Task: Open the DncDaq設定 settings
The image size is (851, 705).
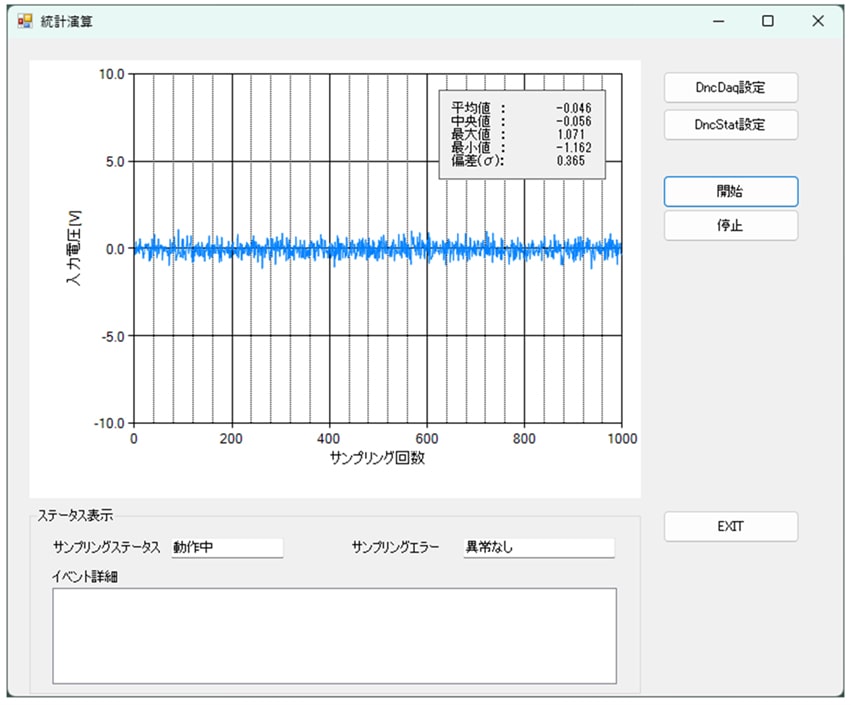Action: click(730, 87)
